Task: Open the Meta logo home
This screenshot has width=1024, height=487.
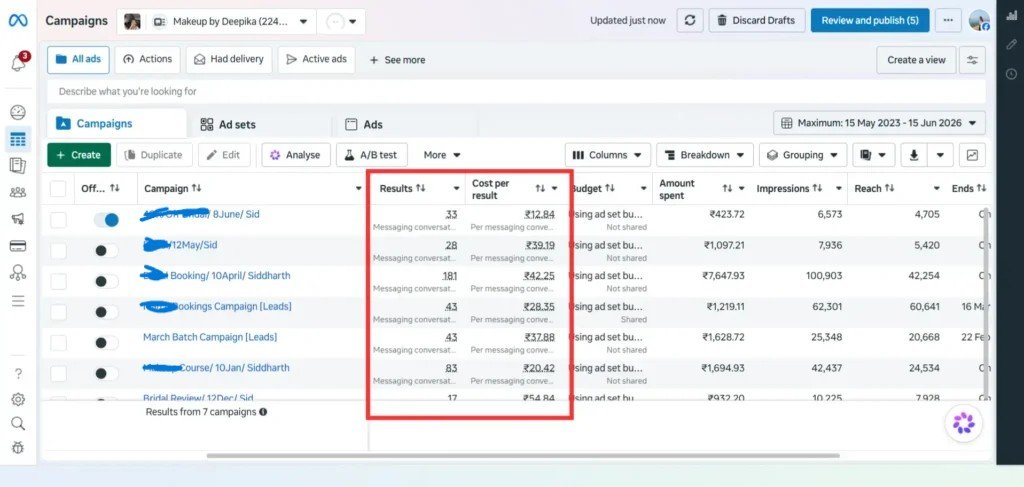Action: pyautogui.click(x=18, y=20)
